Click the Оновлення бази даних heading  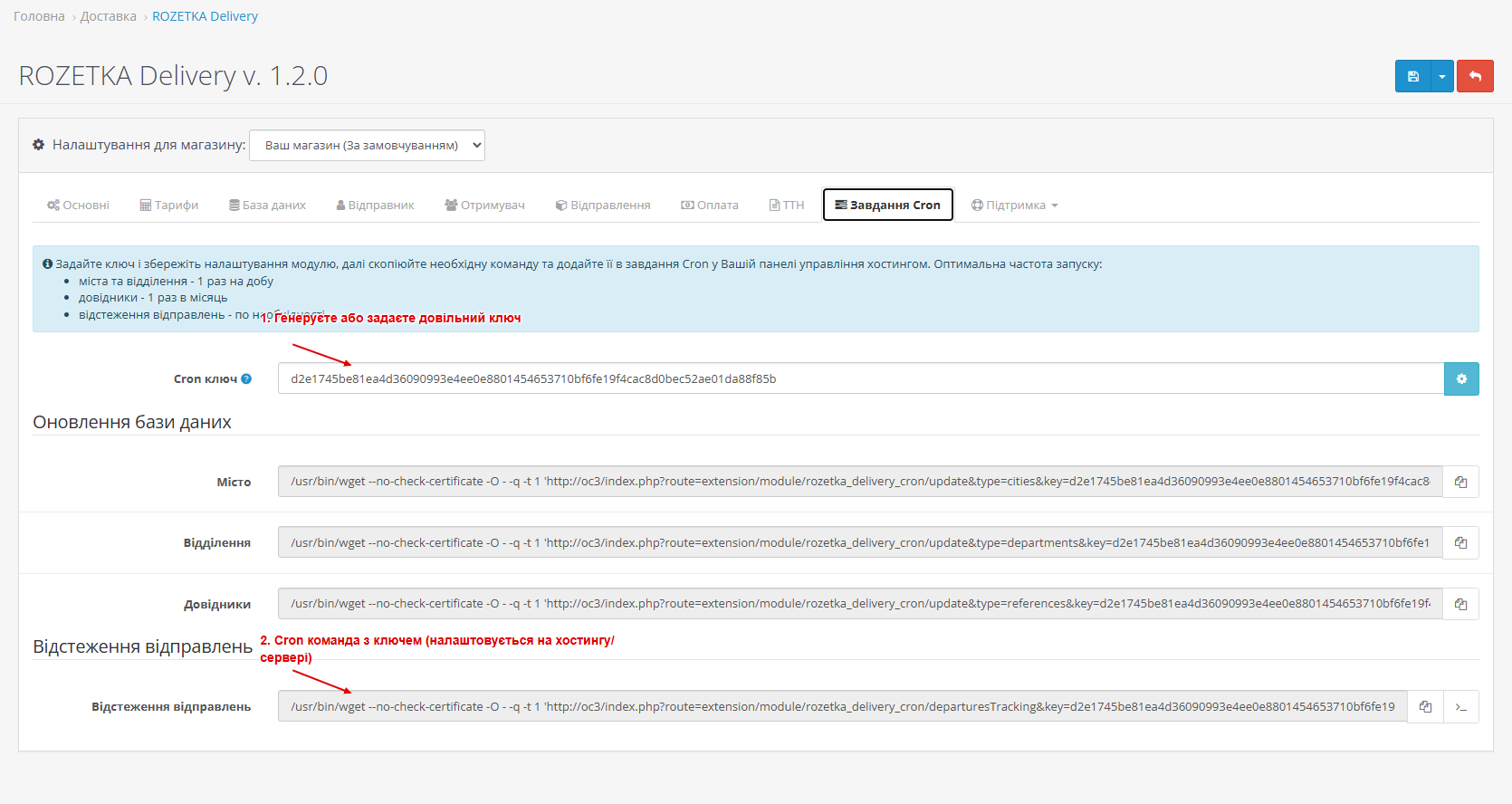(132, 422)
